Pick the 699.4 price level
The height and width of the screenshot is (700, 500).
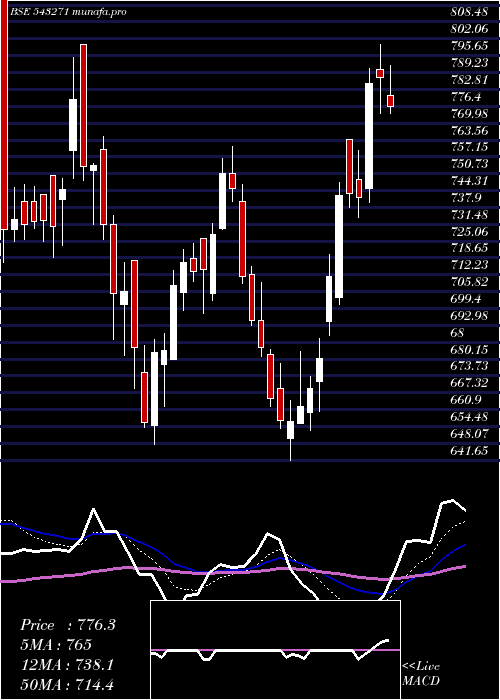[x=466, y=299]
